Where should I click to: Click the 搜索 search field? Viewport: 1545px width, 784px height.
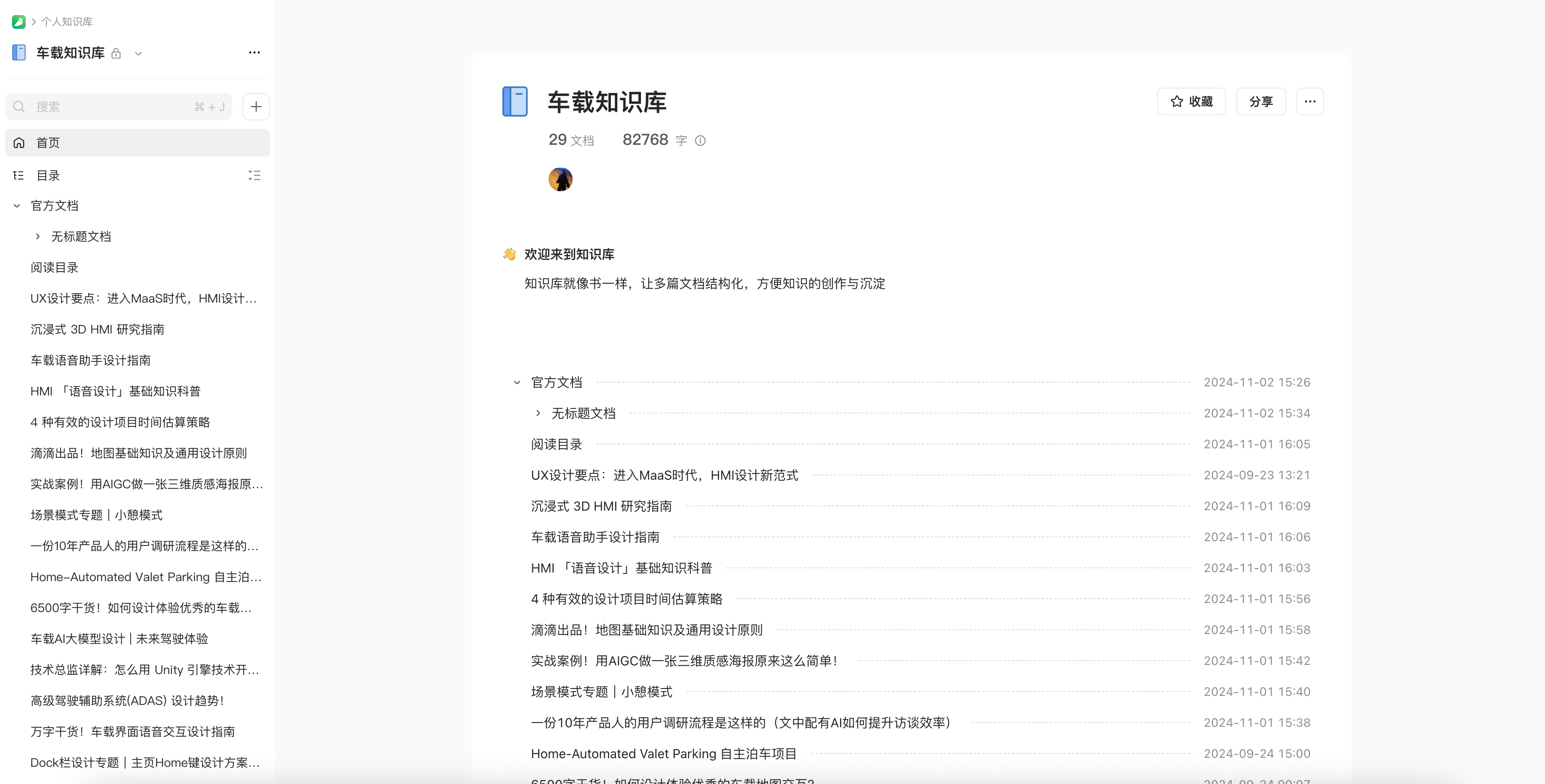(114, 107)
